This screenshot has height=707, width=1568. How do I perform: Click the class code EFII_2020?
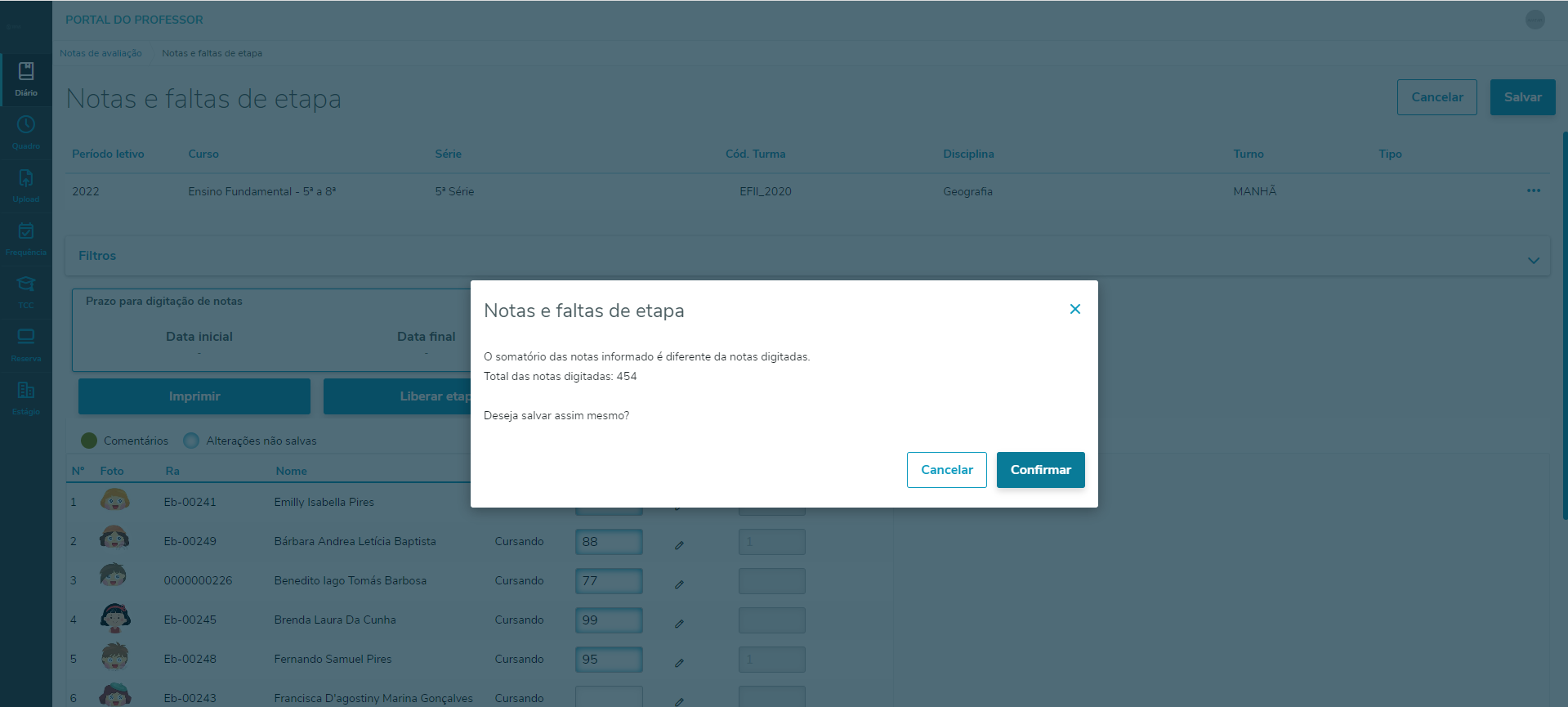(x=766, y=191)
